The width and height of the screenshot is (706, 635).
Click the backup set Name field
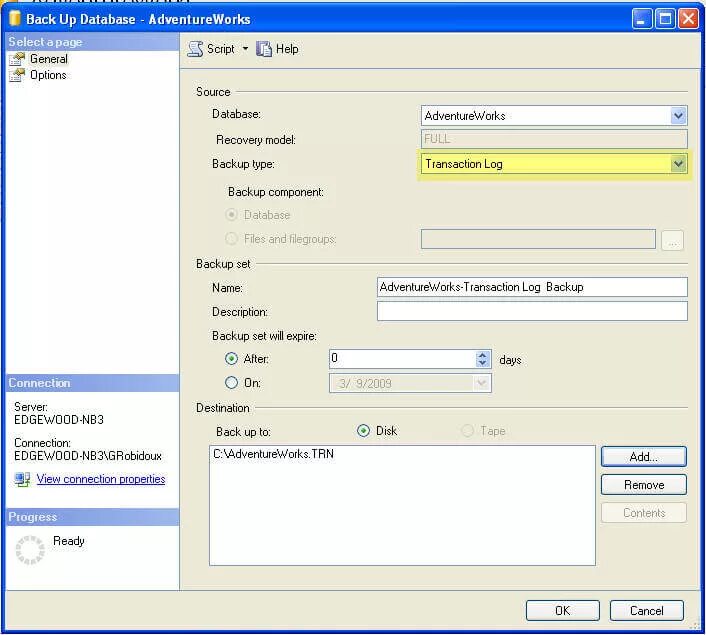[532, 287]
